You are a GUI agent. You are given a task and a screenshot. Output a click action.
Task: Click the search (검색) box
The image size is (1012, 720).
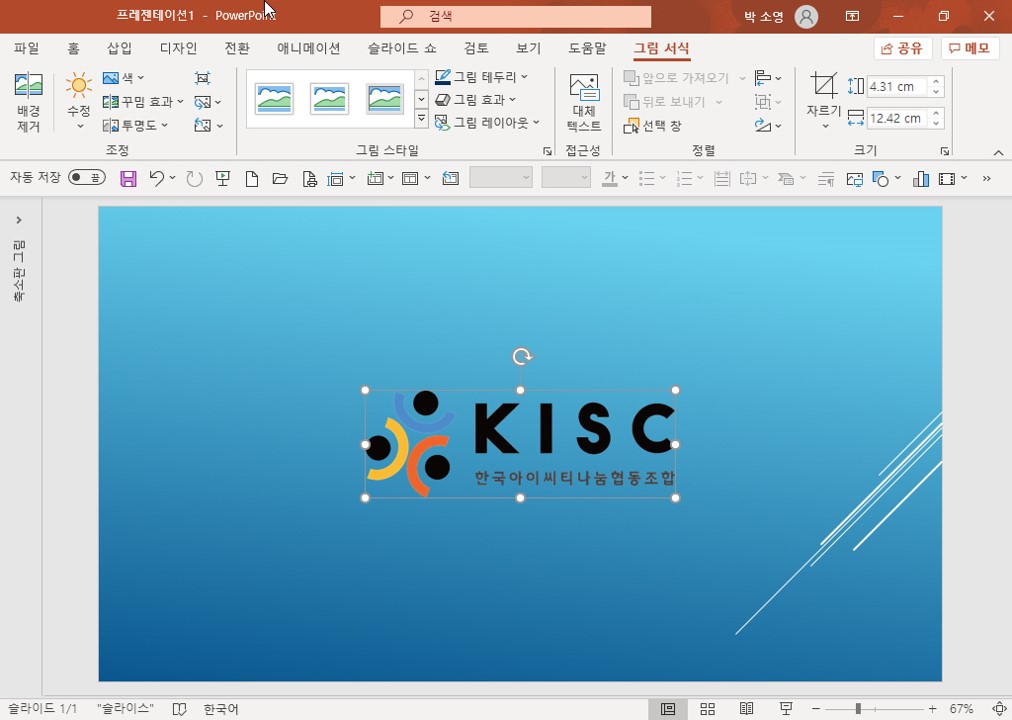515,17
